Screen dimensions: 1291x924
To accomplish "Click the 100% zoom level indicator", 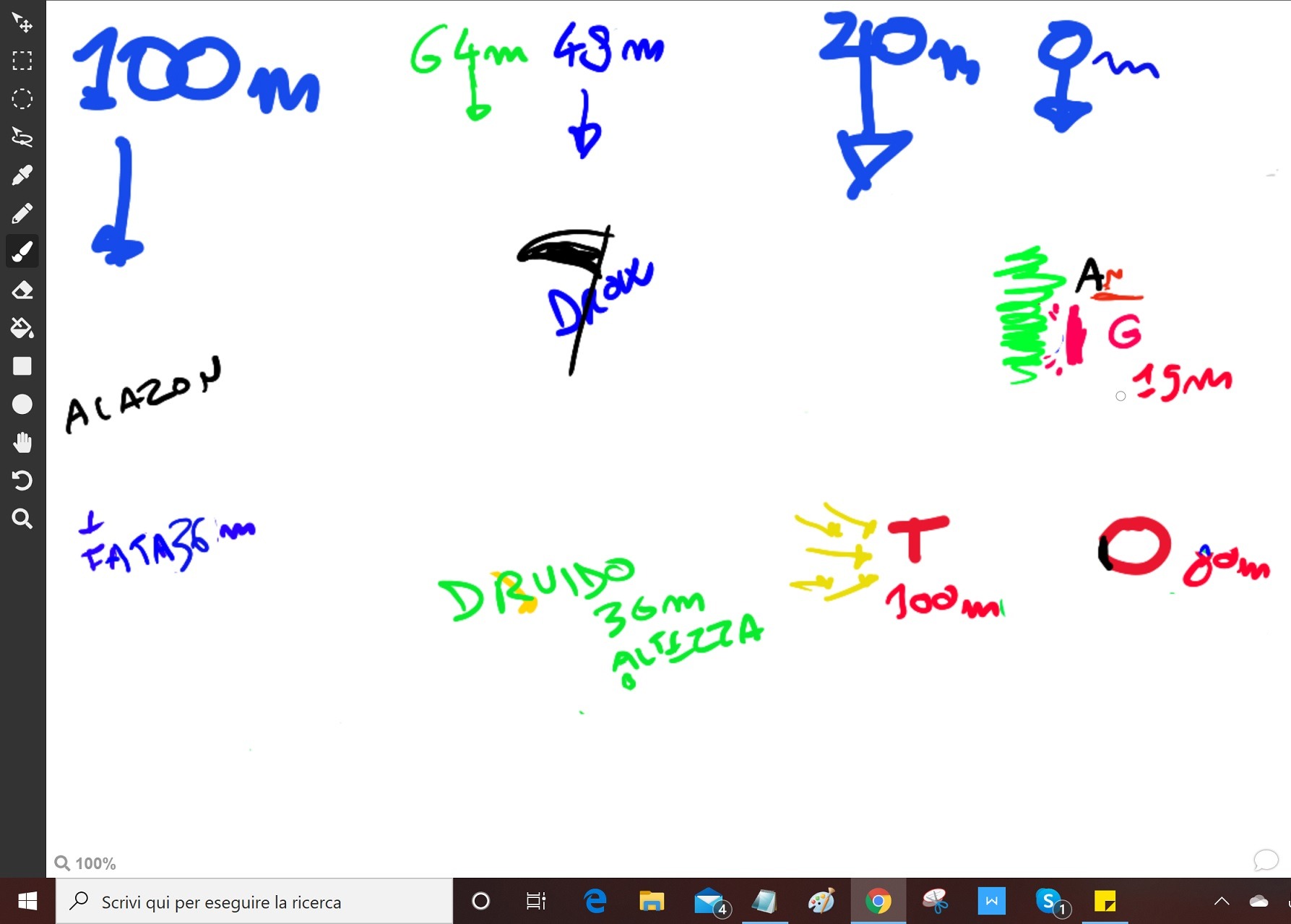I will click(x=86, y=863).
